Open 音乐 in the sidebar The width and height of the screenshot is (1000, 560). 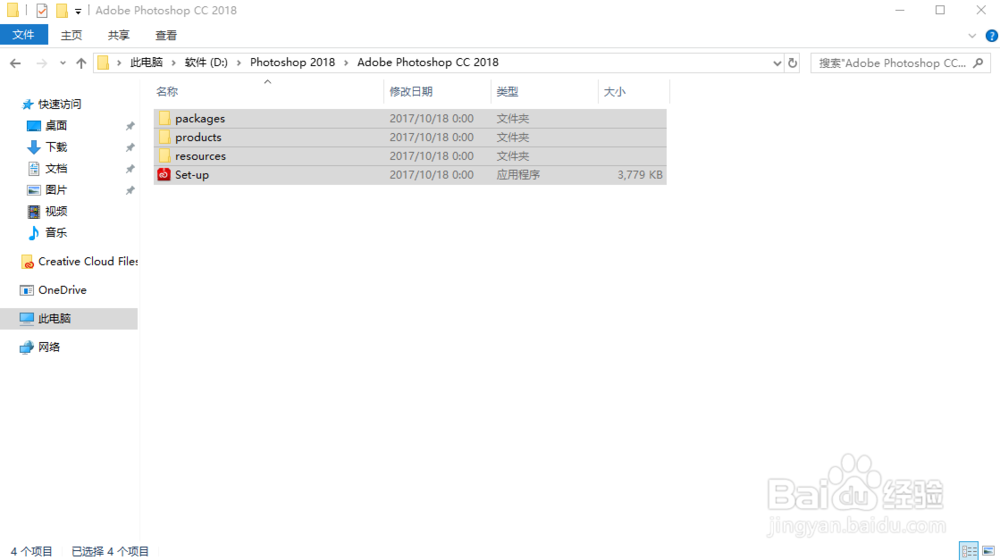click(56, 233)
